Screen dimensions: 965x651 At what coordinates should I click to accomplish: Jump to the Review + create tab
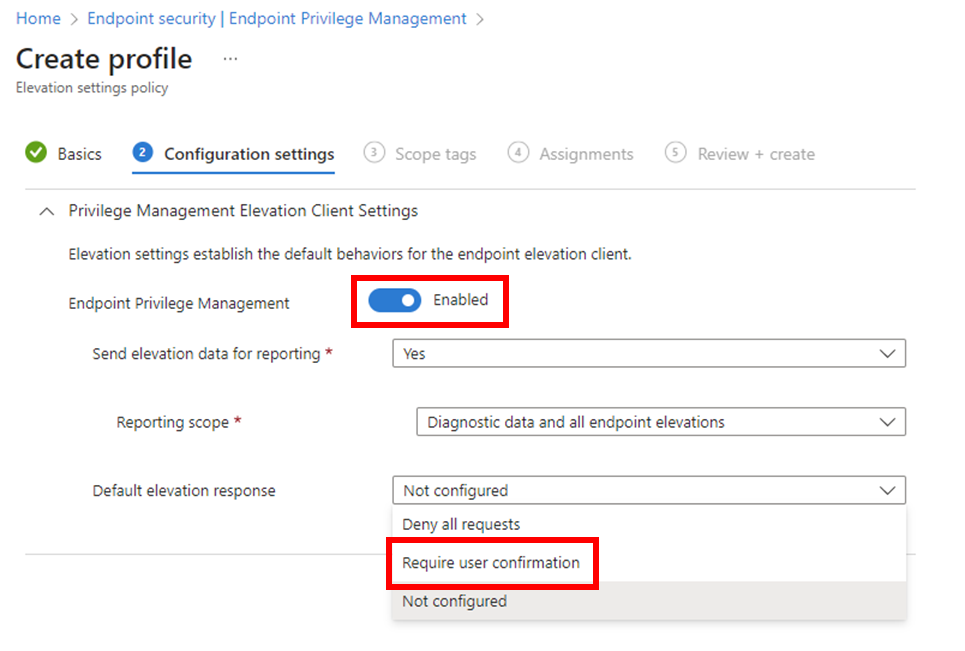click(756, 154)
